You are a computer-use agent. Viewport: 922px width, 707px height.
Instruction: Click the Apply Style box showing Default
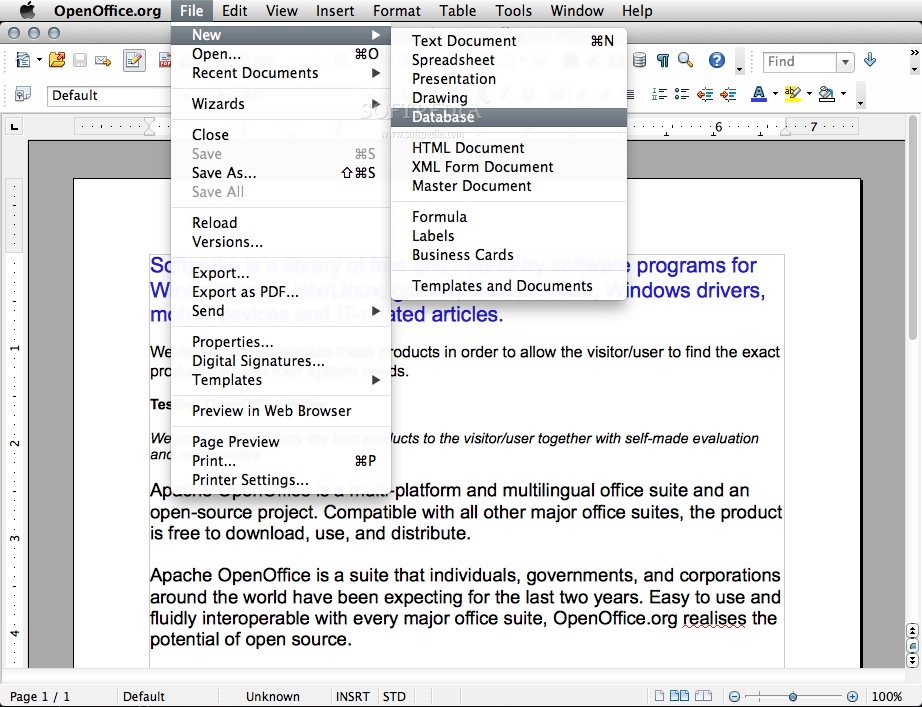click(109, 95)
